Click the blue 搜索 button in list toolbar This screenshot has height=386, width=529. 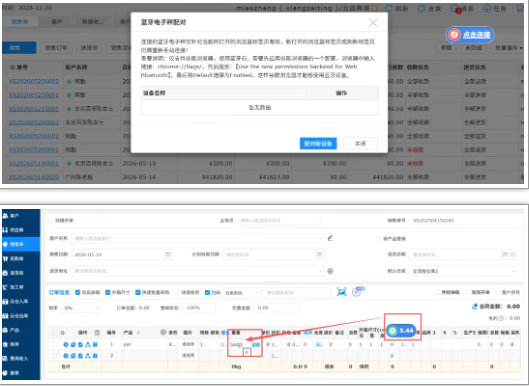coord(19,48)
